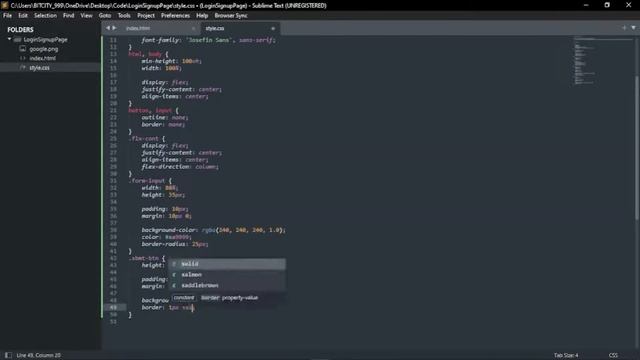Open google.png in the sidebar

point(43,49)
